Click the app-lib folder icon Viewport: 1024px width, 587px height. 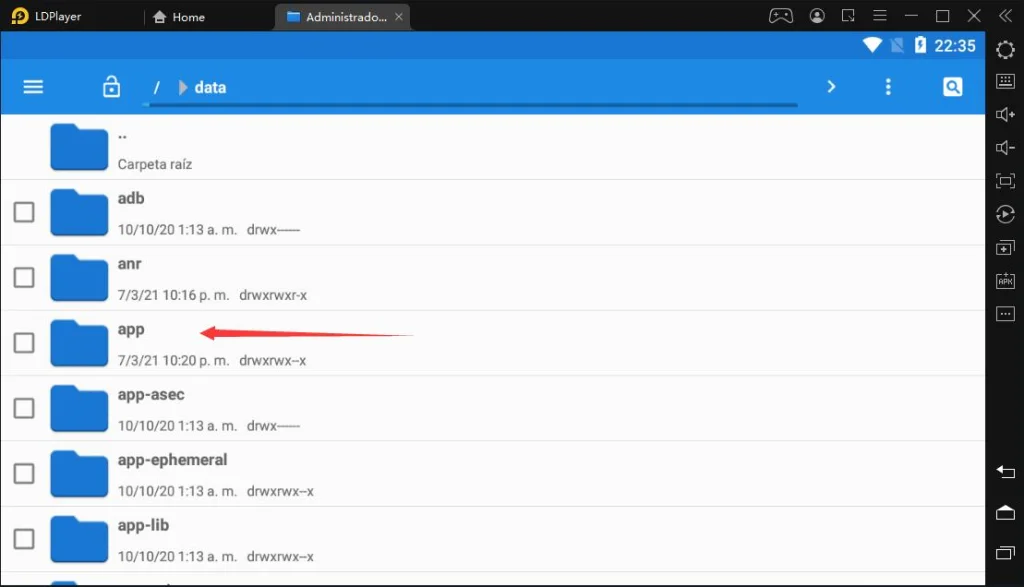79,539
